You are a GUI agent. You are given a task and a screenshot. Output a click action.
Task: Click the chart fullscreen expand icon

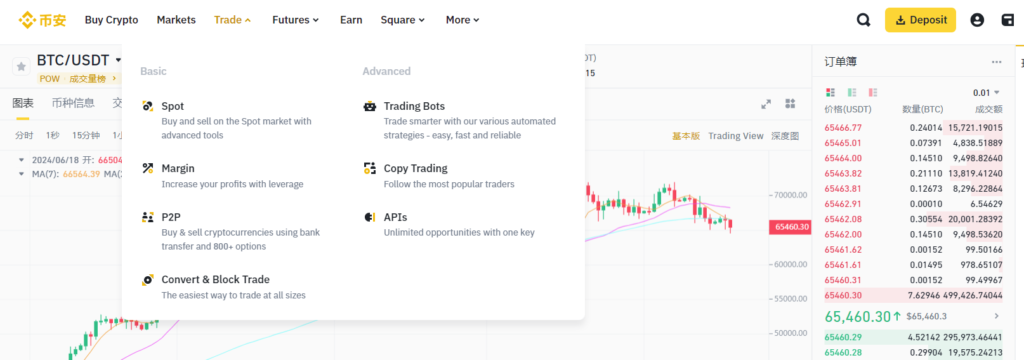[766, 105]
